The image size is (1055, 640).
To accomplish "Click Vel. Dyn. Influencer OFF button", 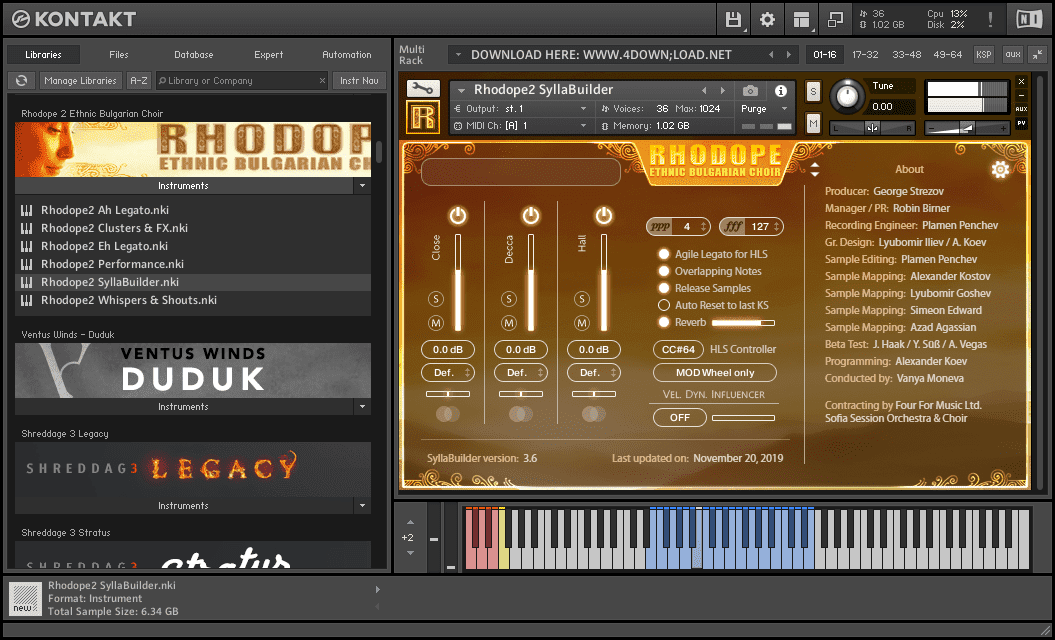I will (680, 418).
